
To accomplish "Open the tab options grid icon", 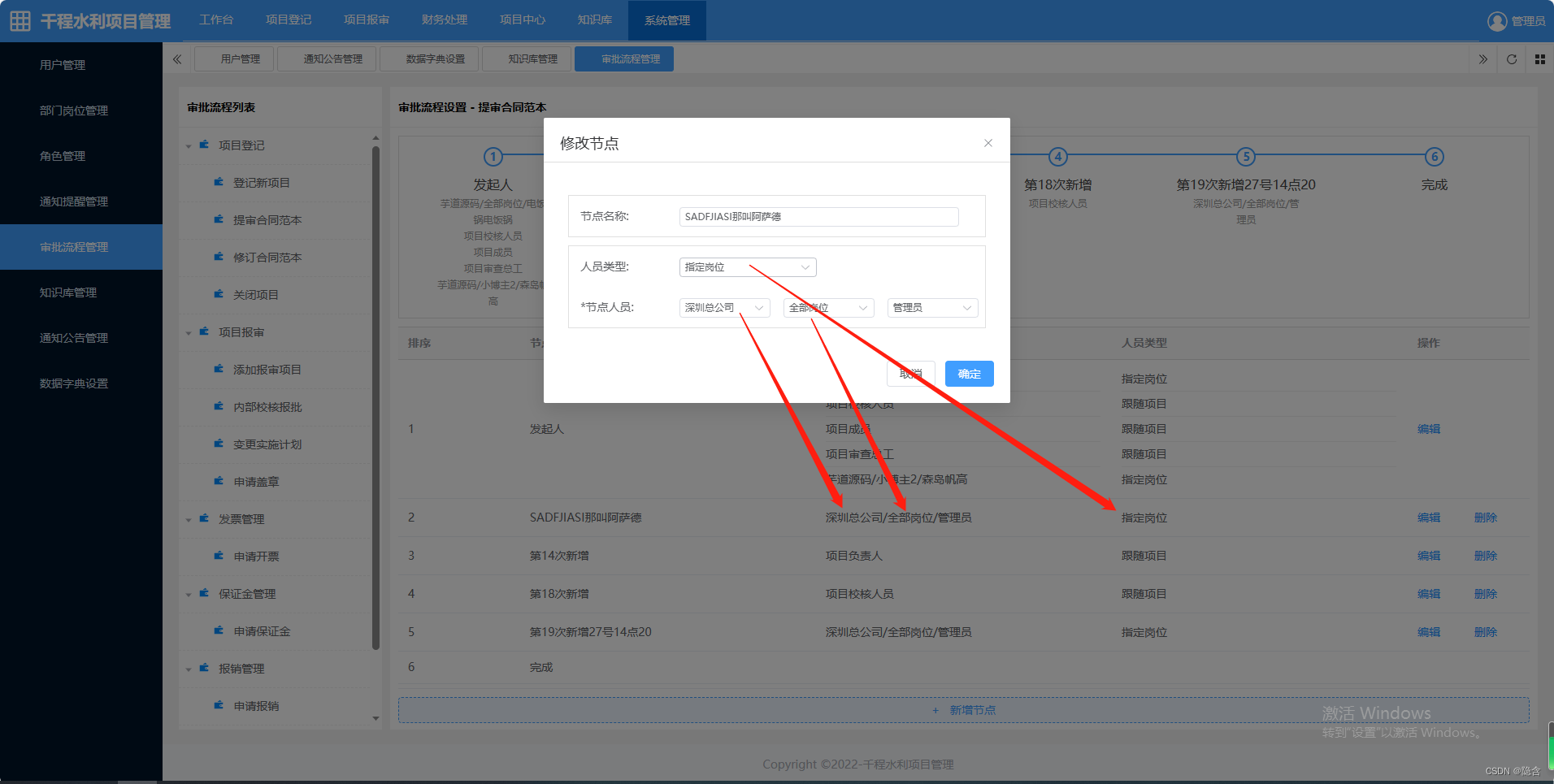I will click(1540, 59).
